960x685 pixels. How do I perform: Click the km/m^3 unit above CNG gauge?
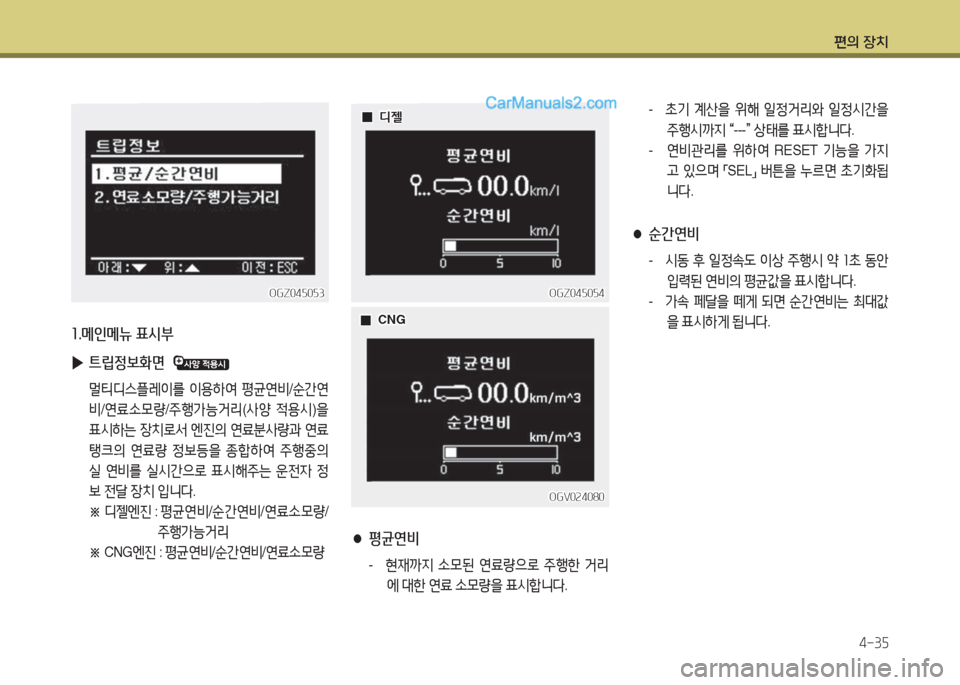coord(555,437)
